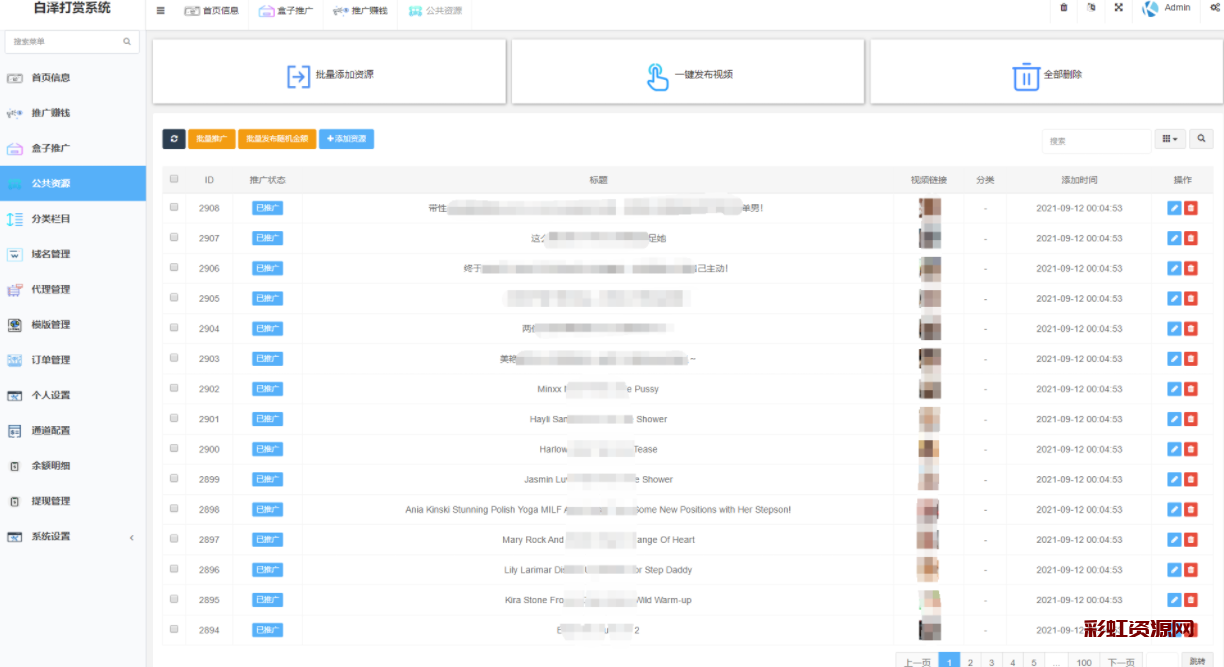Screen dimensions: 1224x667
Task: Click the refresh table icon button
Action: tap(174, 139)
